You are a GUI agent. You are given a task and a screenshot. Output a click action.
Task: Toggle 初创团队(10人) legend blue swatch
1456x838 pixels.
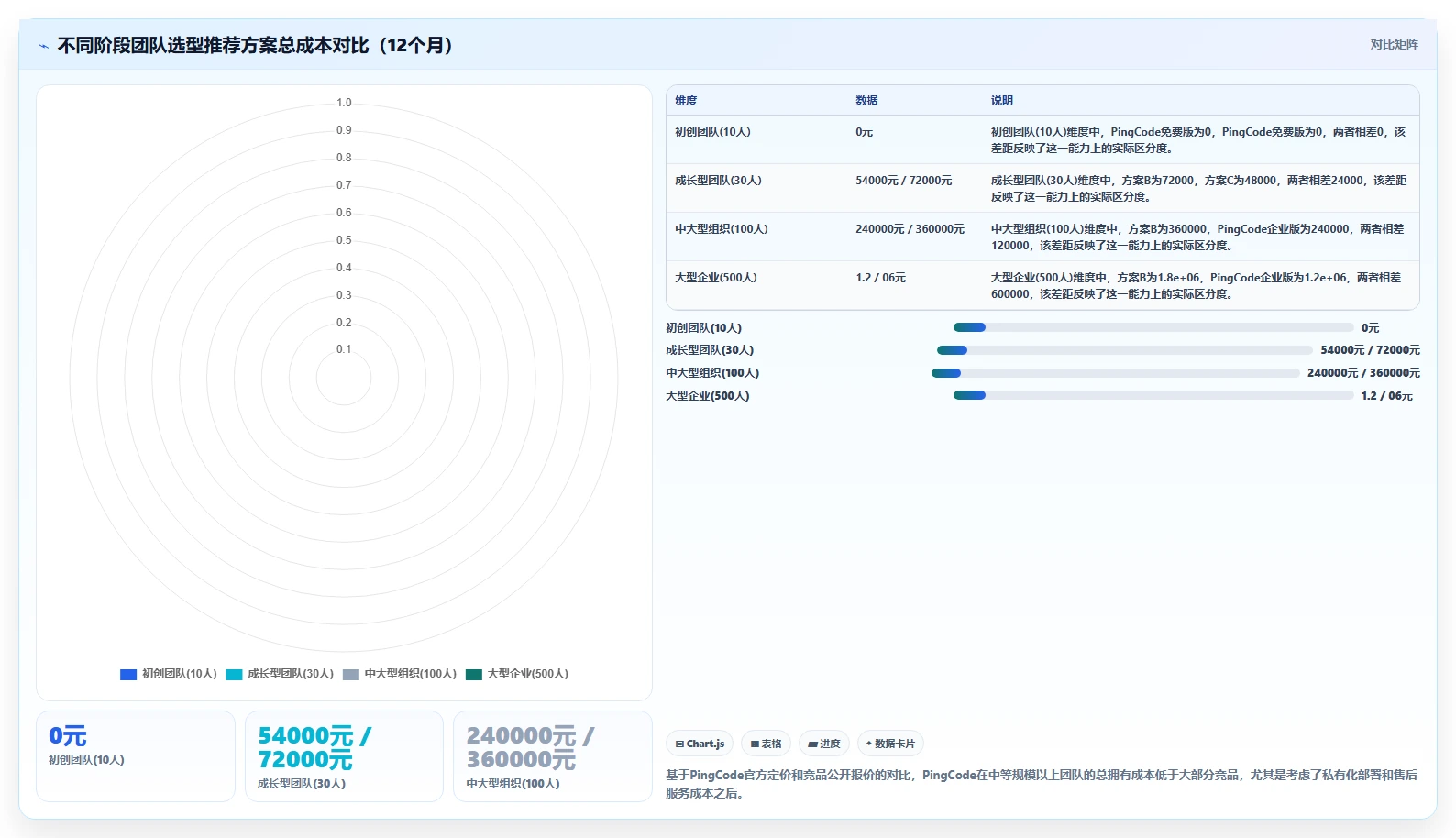[128, 674]
